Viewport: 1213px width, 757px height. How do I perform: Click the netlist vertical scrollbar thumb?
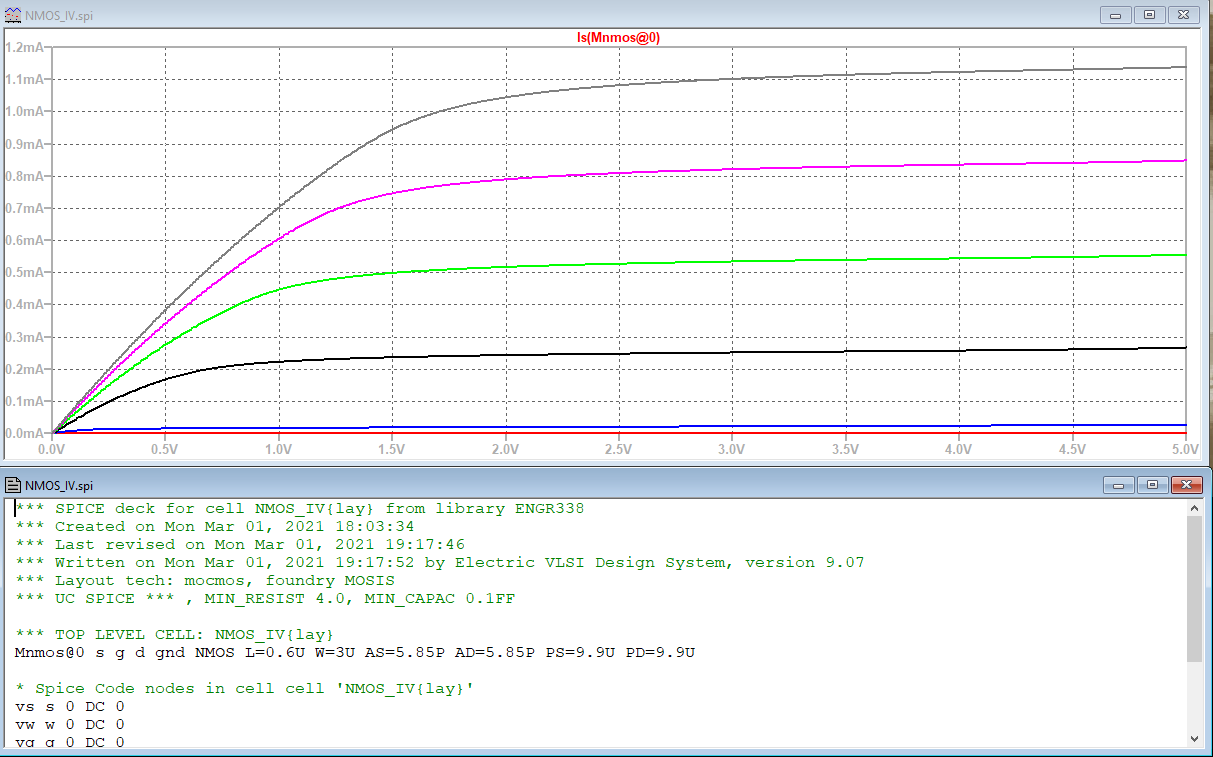click(x=1195, y=590)
